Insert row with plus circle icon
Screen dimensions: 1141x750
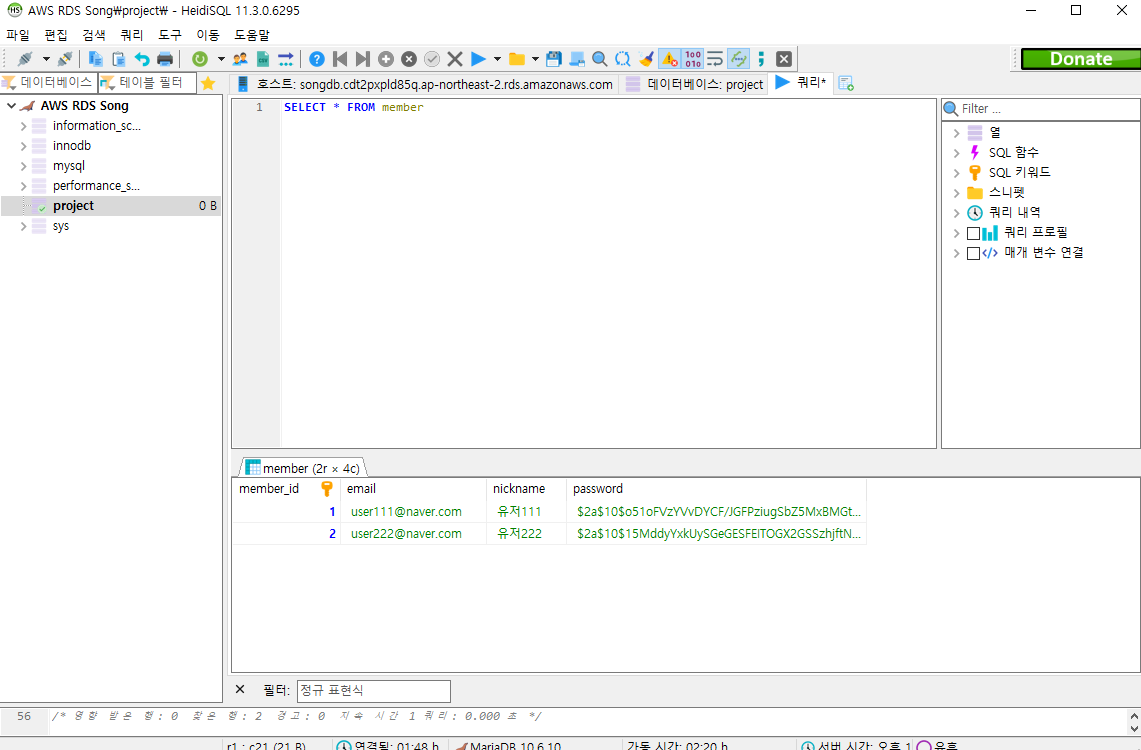(386, 59)
